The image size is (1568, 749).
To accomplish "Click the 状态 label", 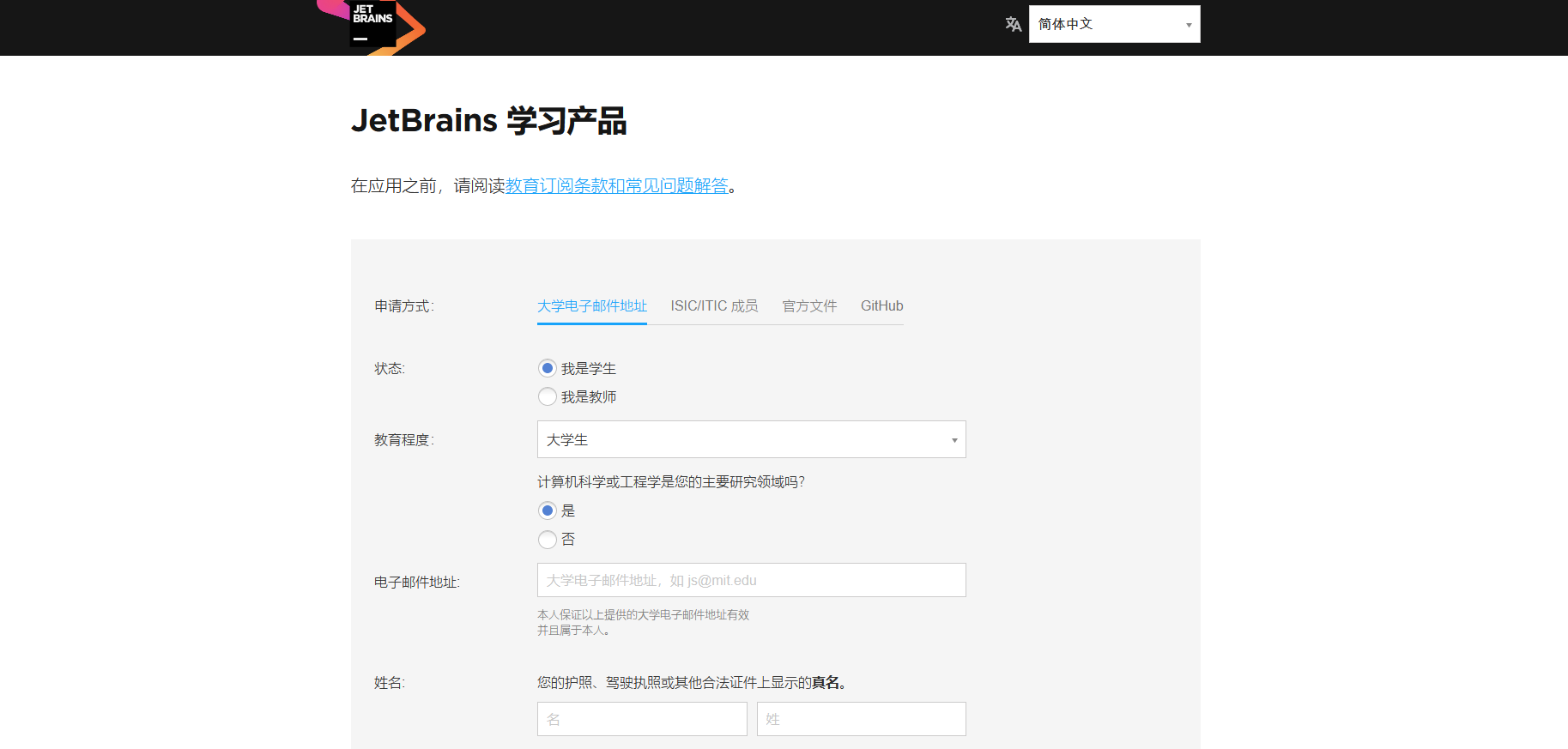I will 390,369.
